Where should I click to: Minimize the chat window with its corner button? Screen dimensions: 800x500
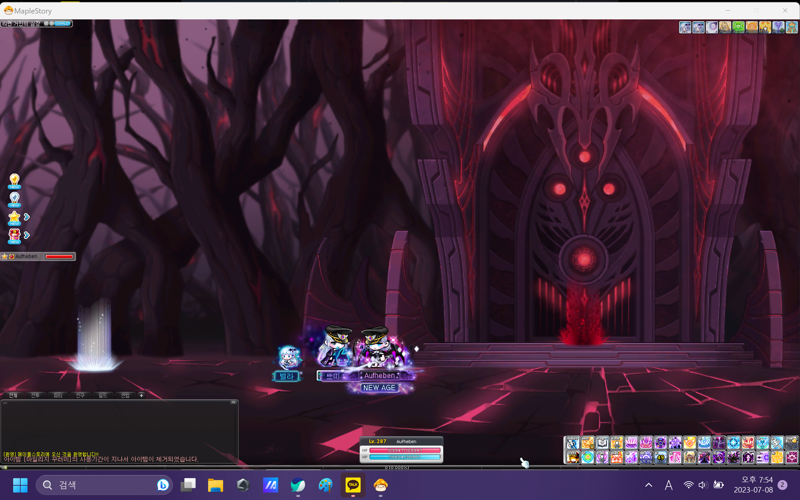point(233,402)
